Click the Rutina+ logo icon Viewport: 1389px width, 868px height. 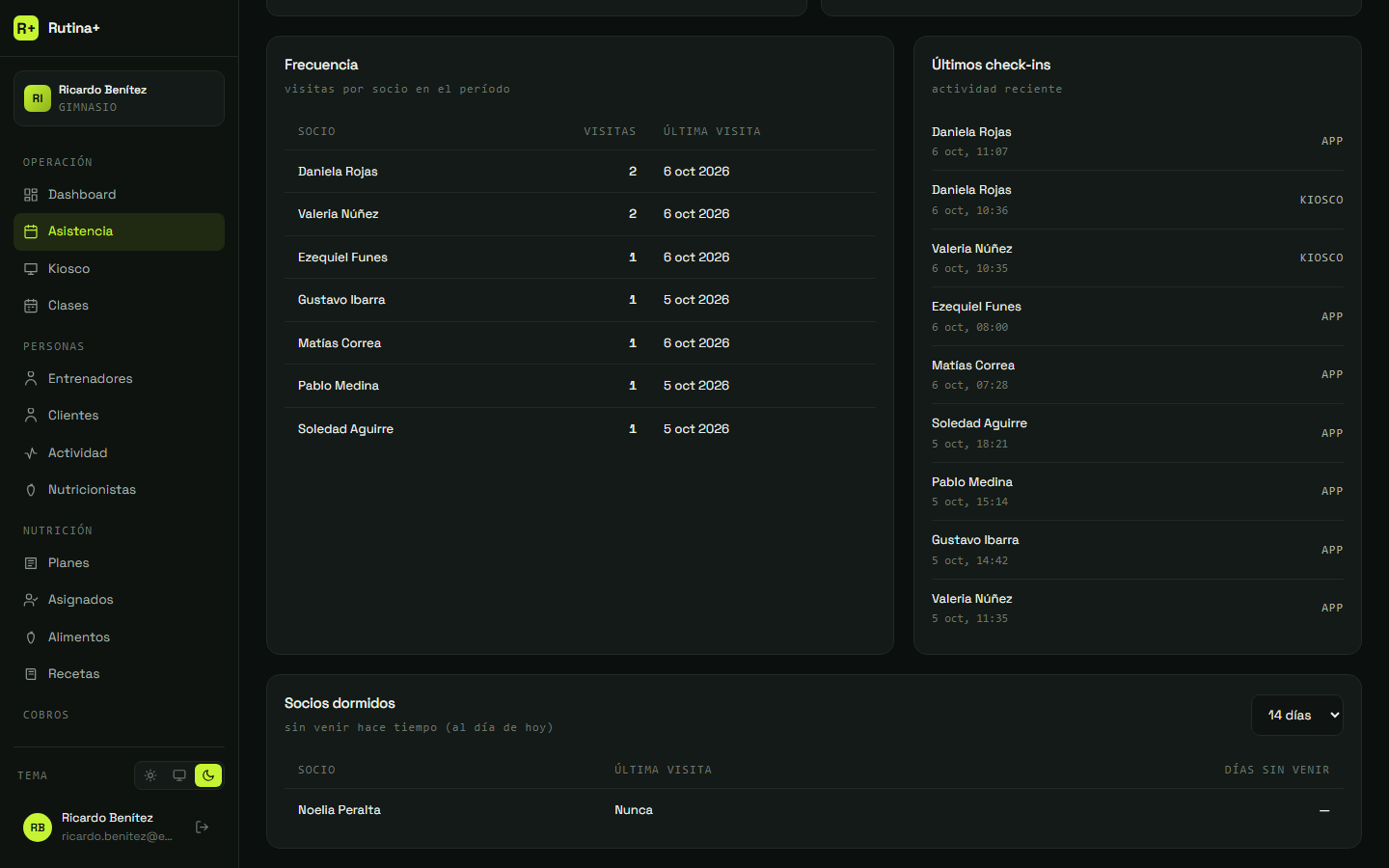click(26, 28)
